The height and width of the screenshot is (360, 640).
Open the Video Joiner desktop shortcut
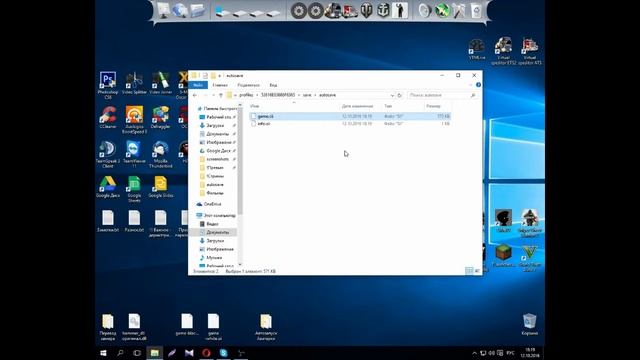[160, 83]
